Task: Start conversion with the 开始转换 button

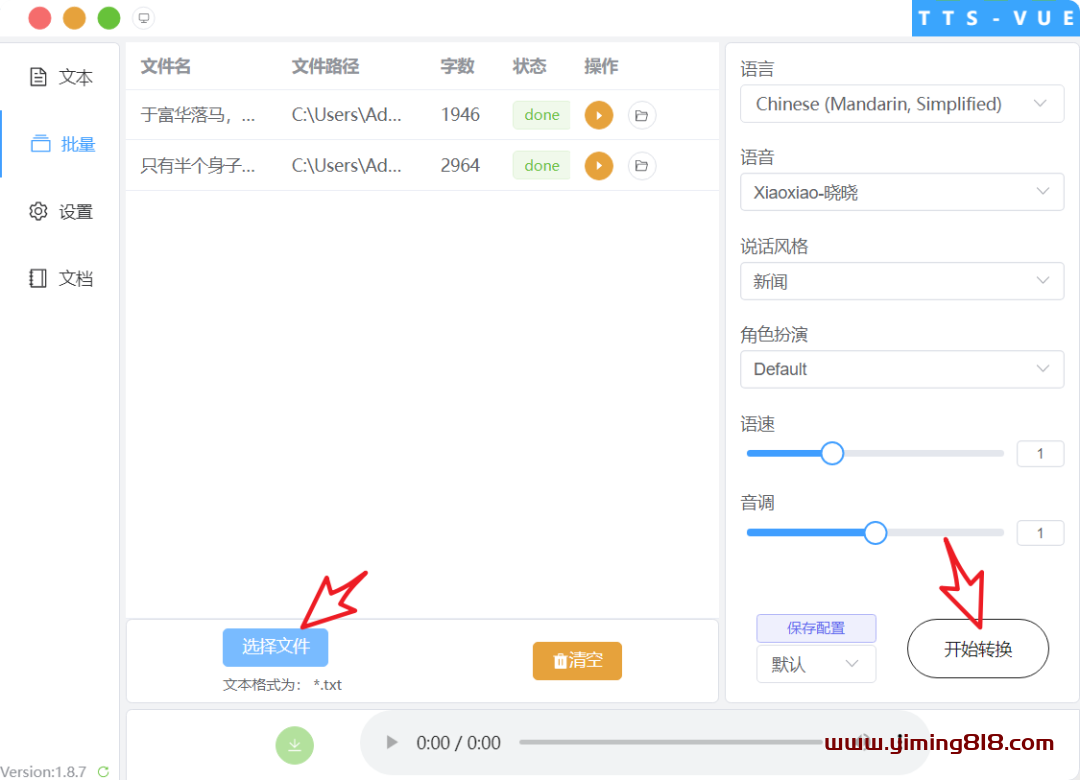Action: point(977,648)
